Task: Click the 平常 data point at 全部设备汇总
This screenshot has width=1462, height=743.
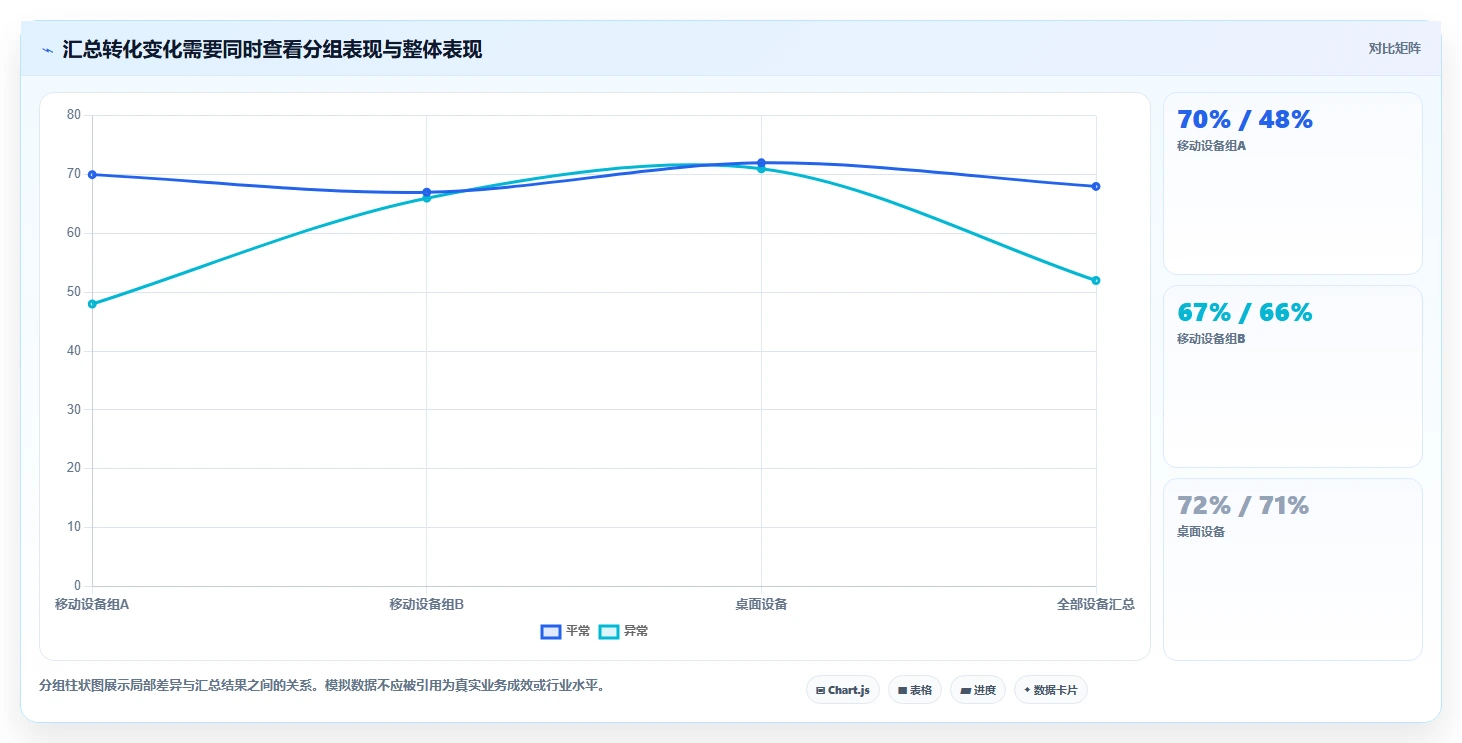Action: pyautogui.click(x=1096, y=186)
